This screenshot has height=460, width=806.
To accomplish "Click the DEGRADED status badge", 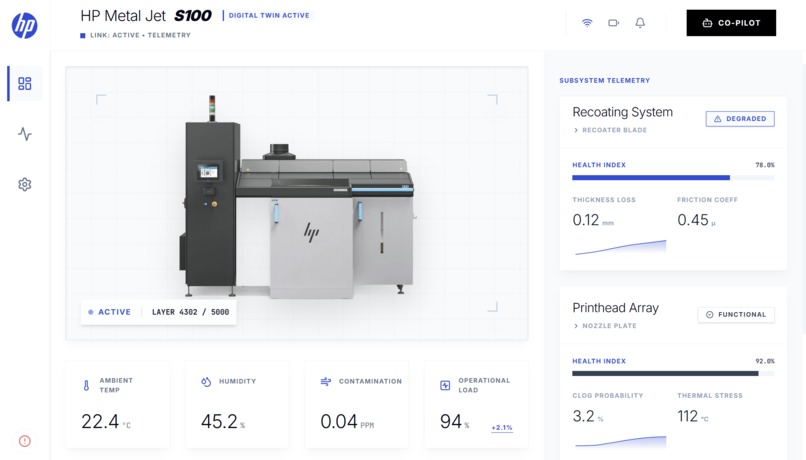I will [740, 119].
